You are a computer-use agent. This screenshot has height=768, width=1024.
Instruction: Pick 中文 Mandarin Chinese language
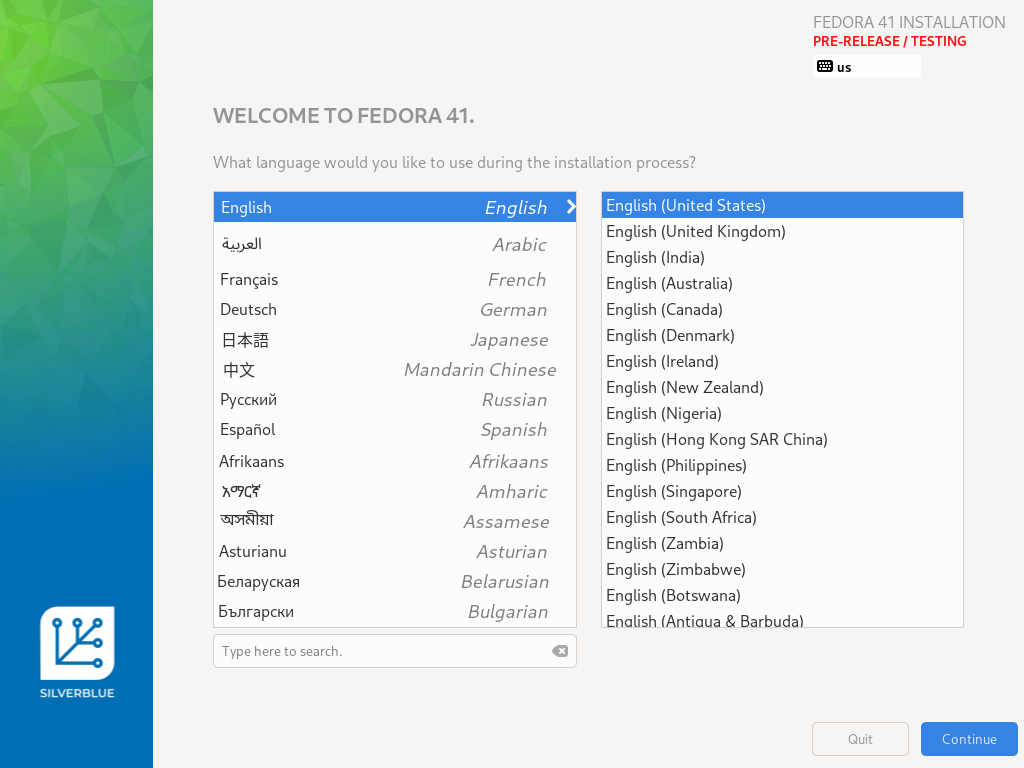pos(394,370)
